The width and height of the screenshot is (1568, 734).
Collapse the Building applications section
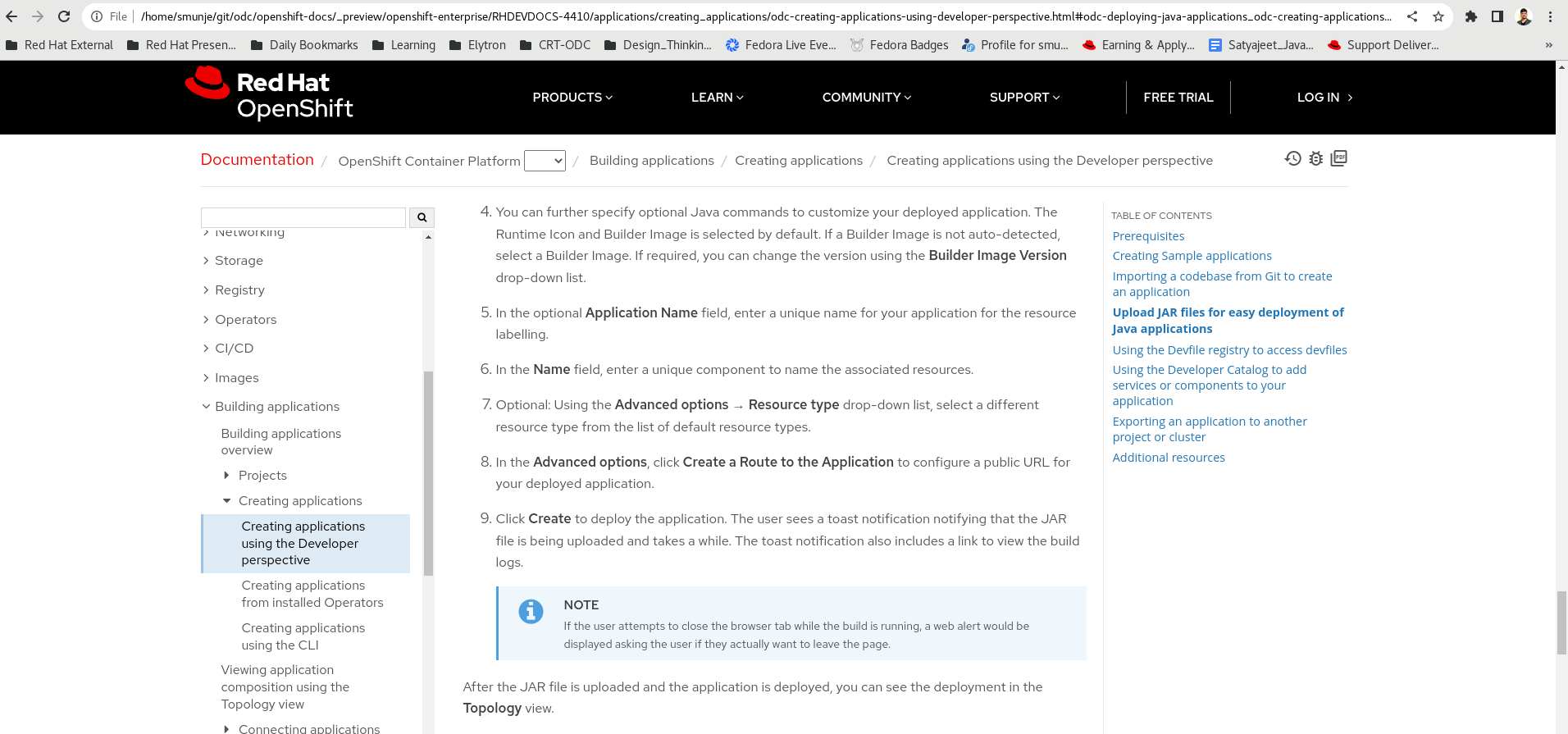[271, 407]
